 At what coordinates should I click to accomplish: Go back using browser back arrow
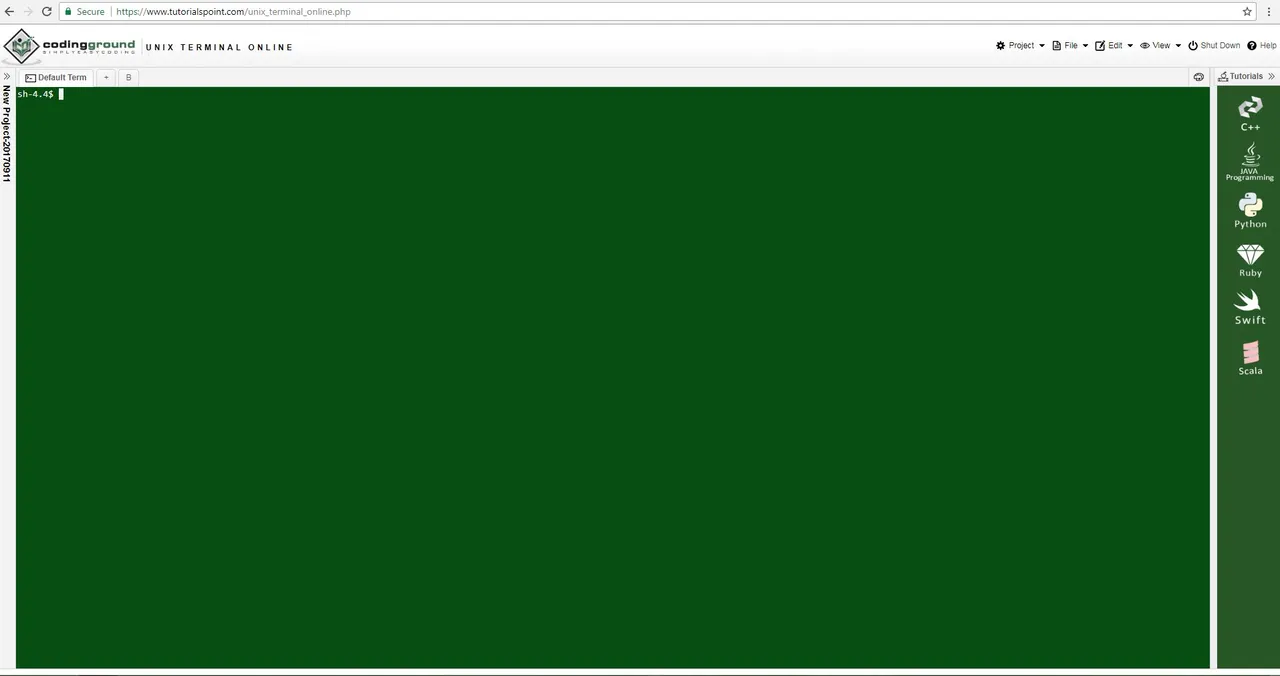(9, 12)
